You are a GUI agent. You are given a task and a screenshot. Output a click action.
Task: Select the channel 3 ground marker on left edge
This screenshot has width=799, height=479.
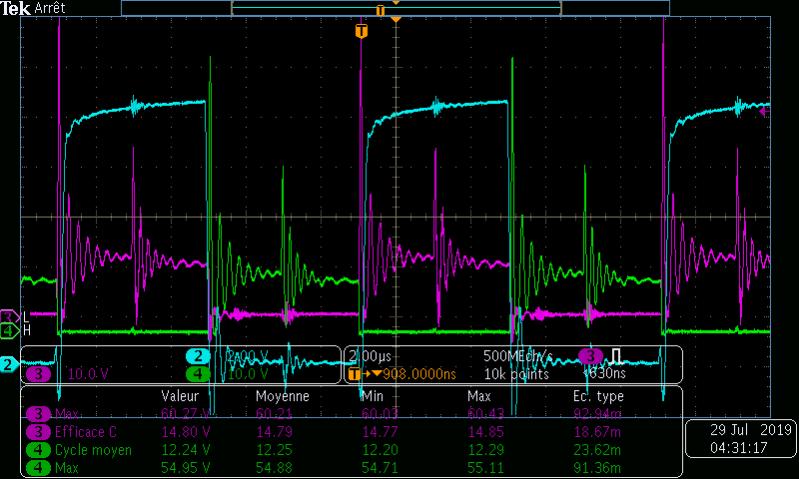10,317
